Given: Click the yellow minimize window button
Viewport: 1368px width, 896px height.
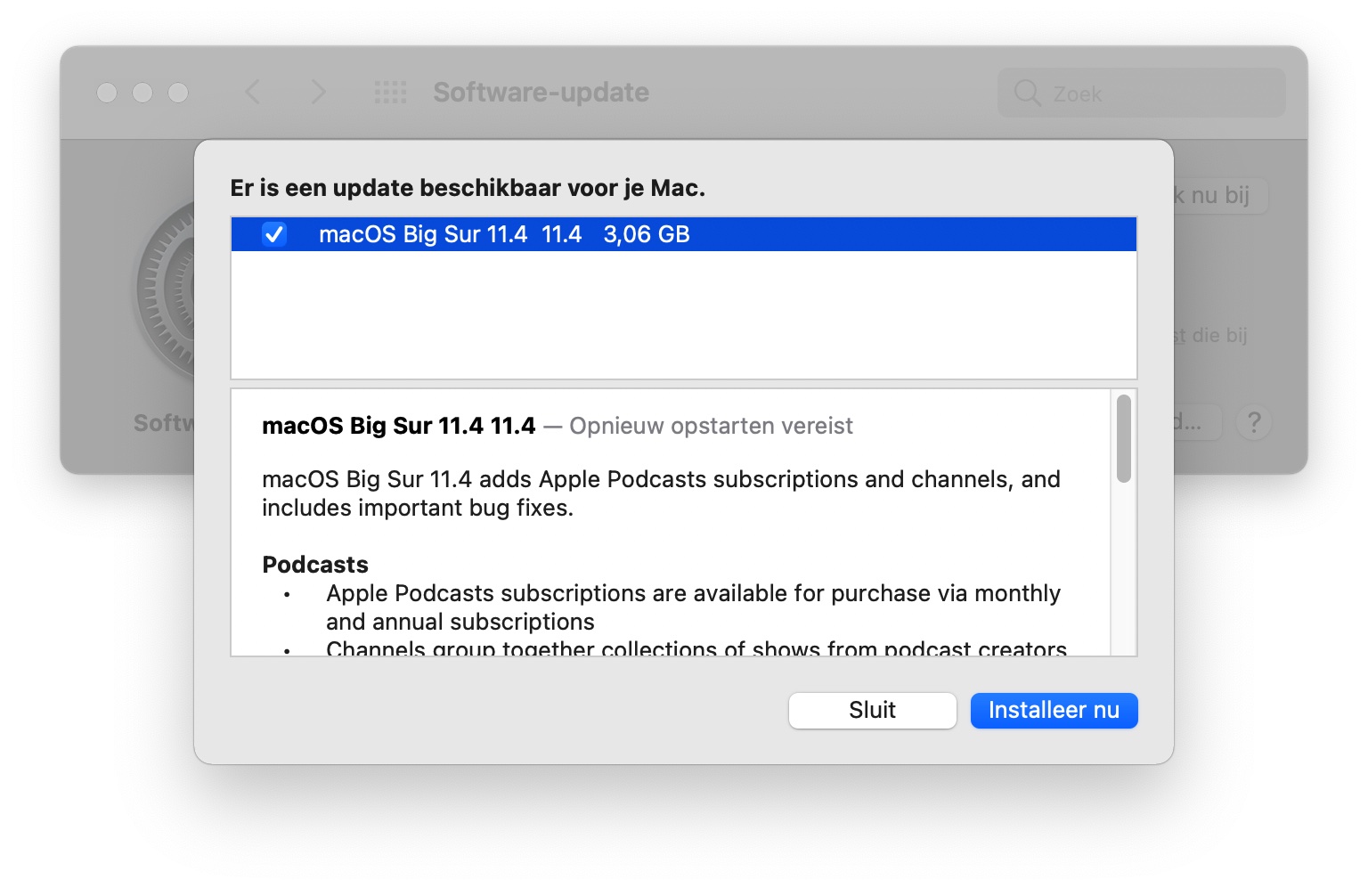Looking at the screenshot, I should coord(142,93).
